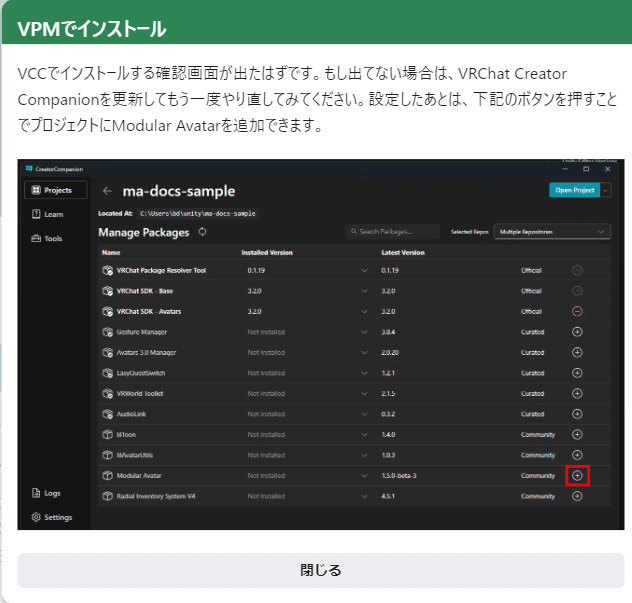Expand version dropdown for VRChat Package Resolver Tool
The image size is (632, 603).
pos(364,270)
